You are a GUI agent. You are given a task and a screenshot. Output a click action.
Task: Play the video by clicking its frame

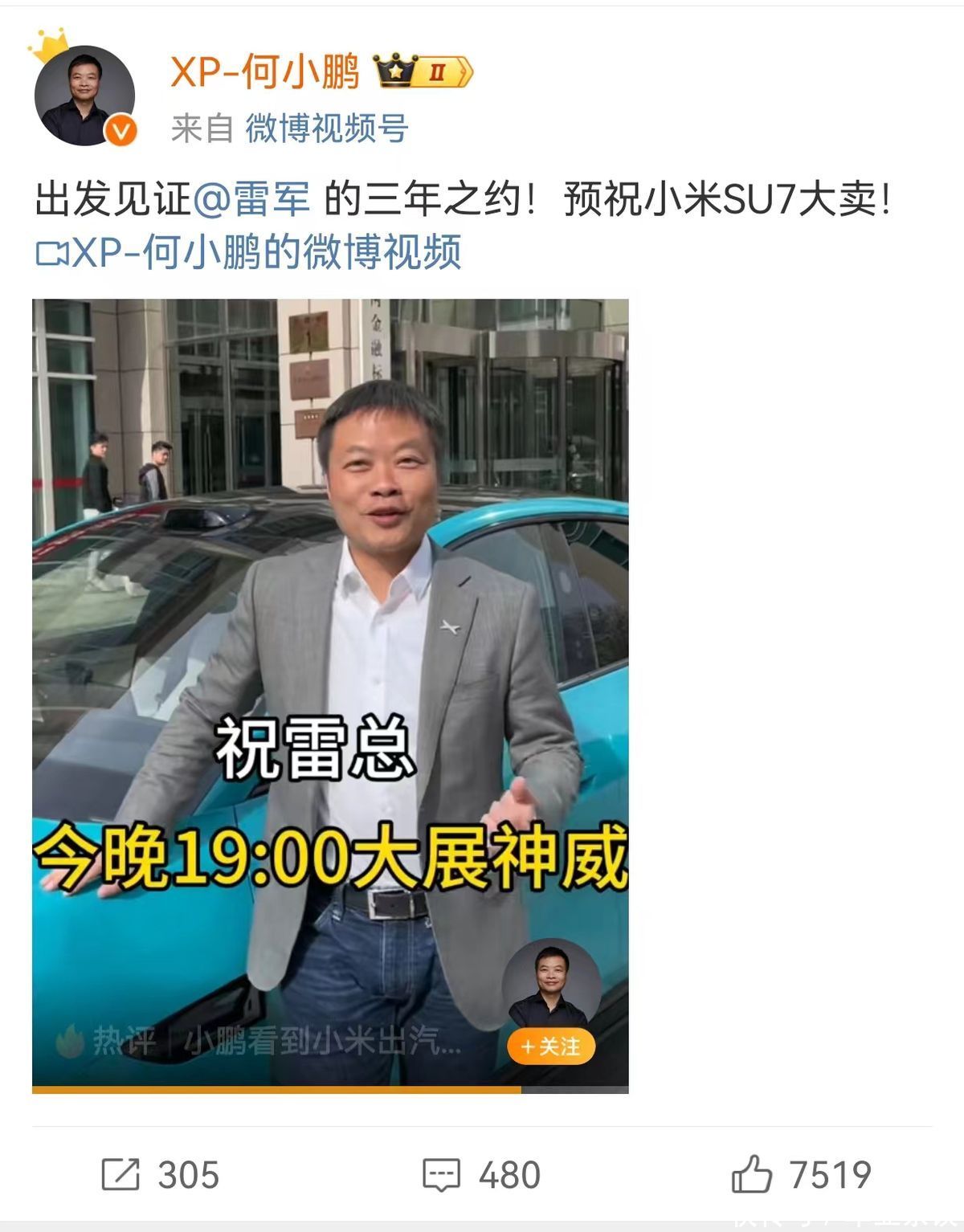330,692
